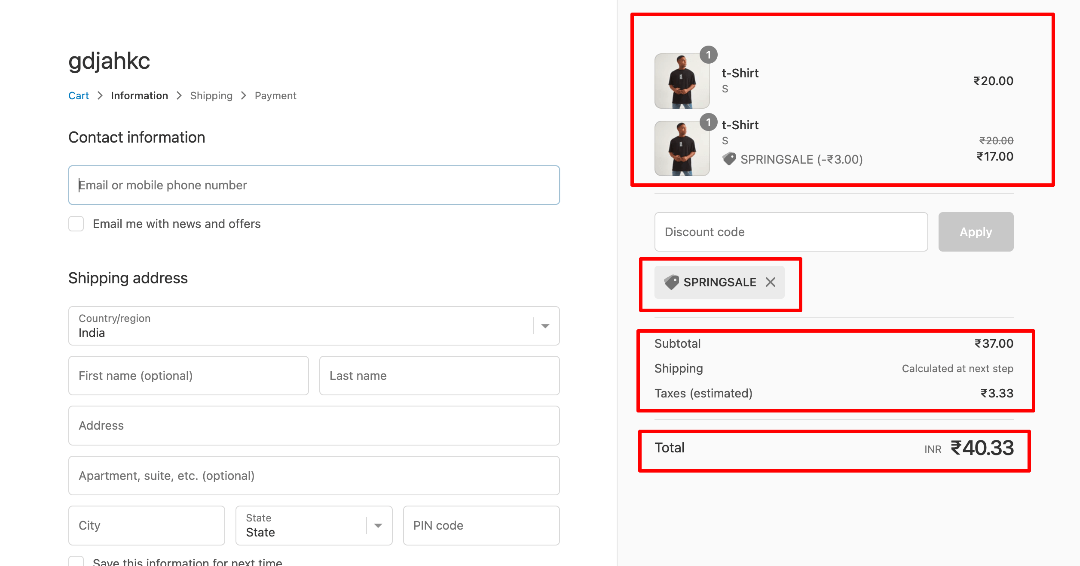Click the Contact information heading
The height and width of the screenshot is (566, 1080).
click(136, 138)
